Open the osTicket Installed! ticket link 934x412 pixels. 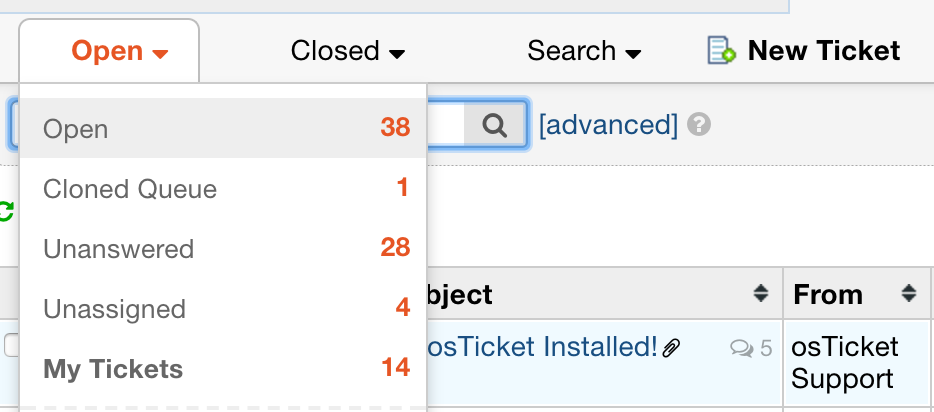pyautogui.click(x=543, y=347)
